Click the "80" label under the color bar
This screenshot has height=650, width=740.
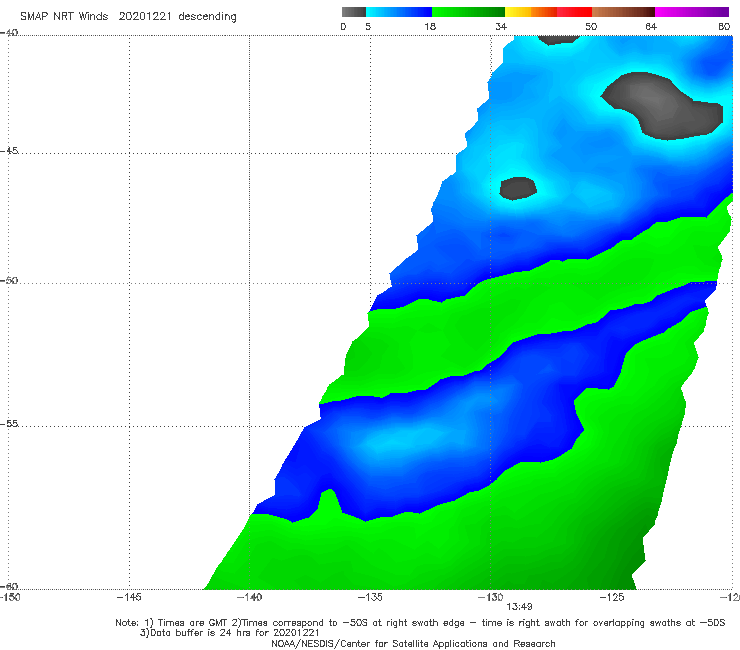724,27
